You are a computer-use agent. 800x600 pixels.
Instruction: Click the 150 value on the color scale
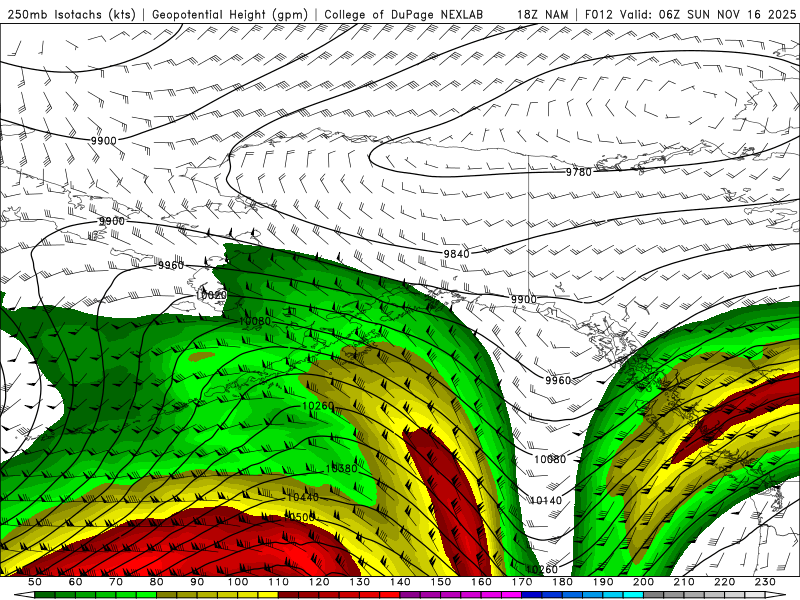coord(441,582)
